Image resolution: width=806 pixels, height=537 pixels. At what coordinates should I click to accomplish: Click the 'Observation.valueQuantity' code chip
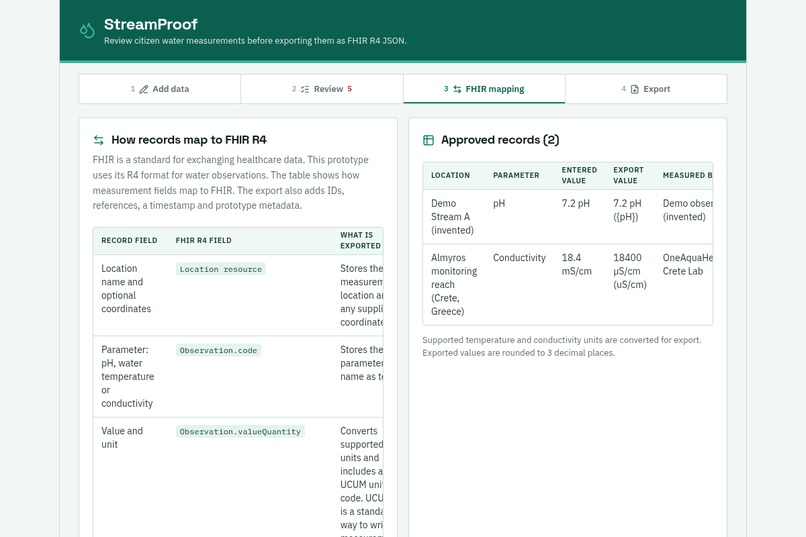(240, 432)
